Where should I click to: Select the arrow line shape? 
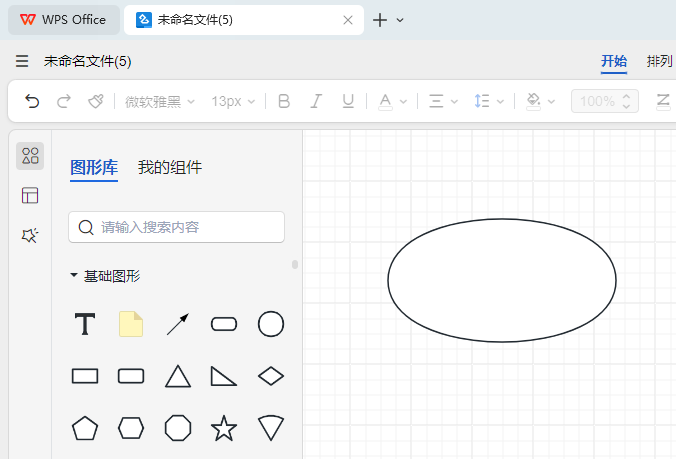(178, 324)
